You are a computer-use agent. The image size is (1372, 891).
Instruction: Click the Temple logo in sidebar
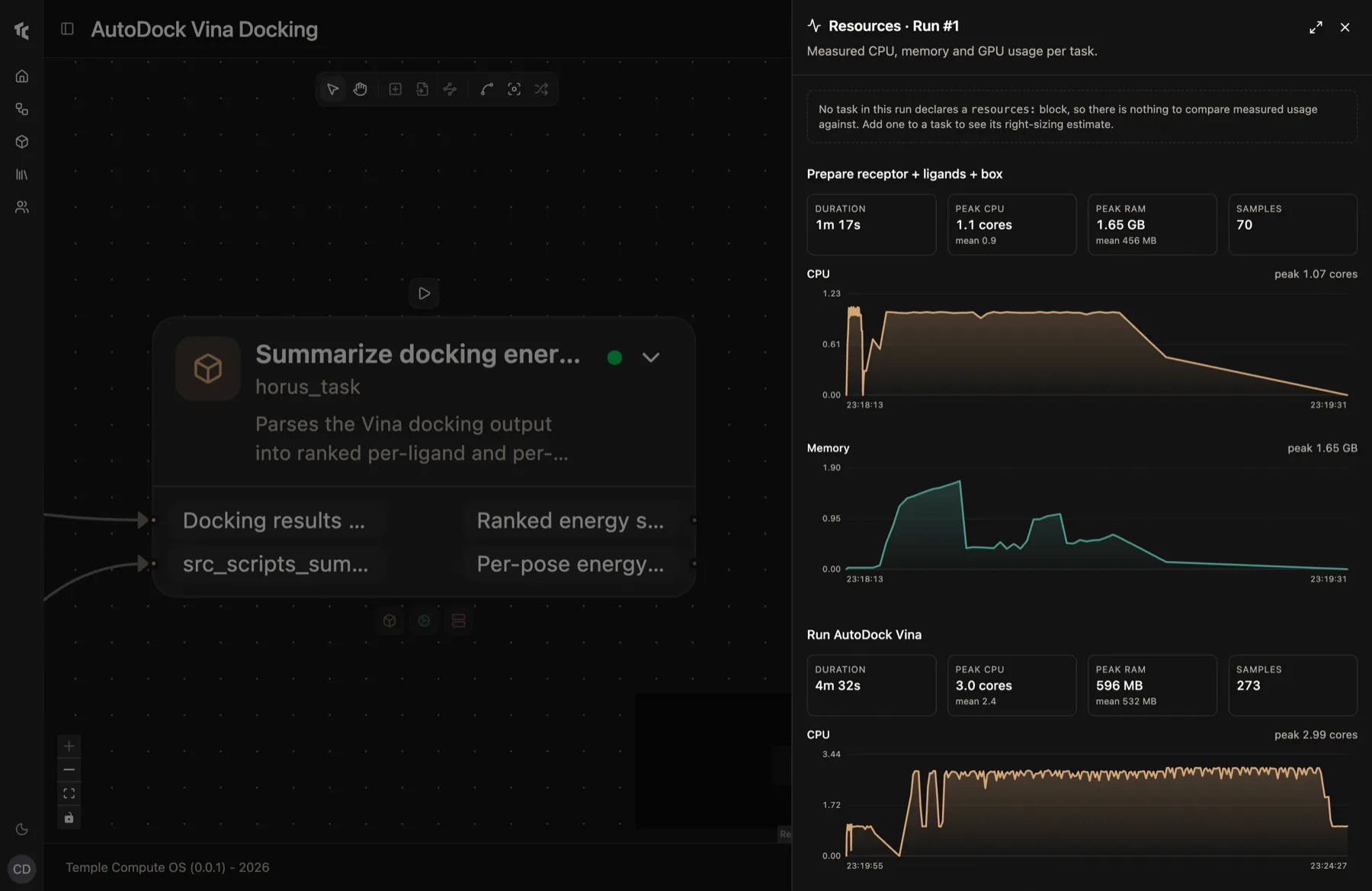click(22, 30)
